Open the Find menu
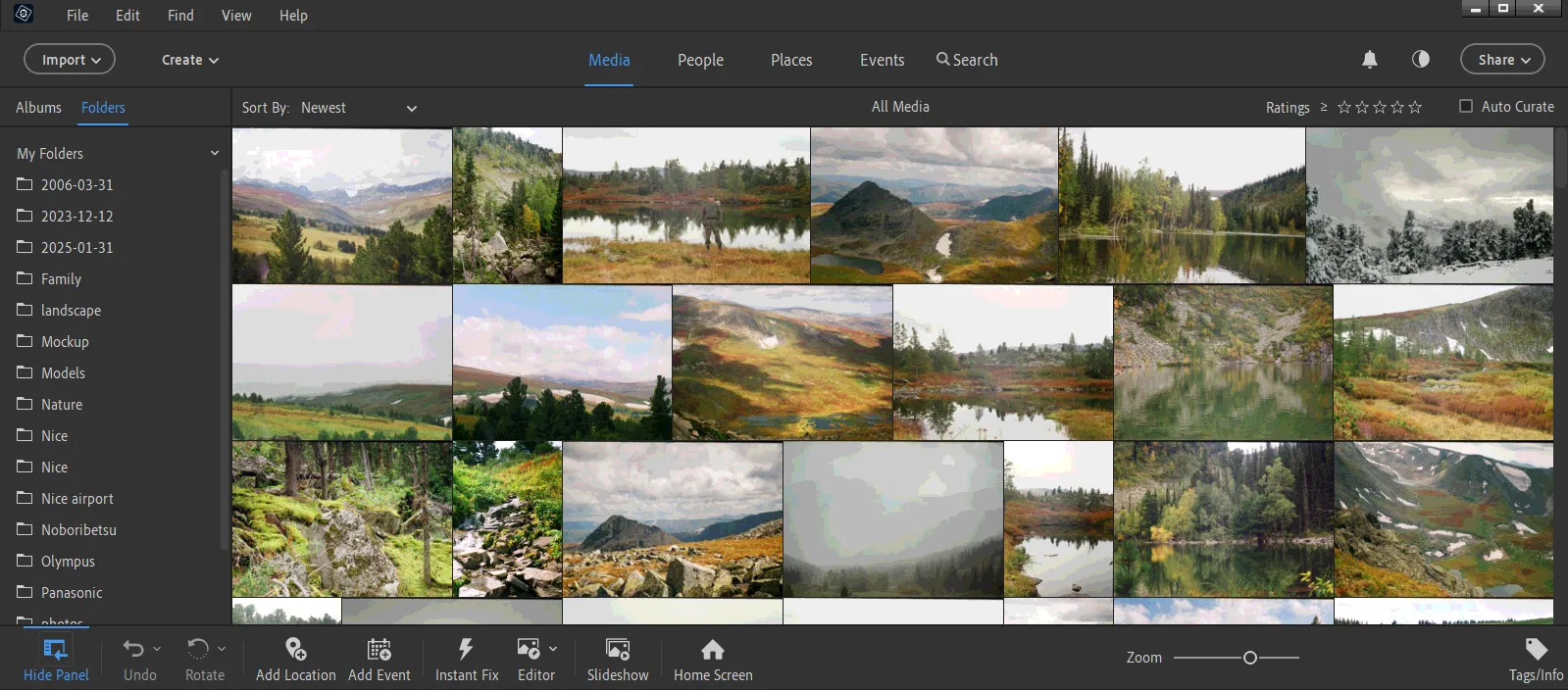This screenshot has height=690, width=1568. [180, 15]
